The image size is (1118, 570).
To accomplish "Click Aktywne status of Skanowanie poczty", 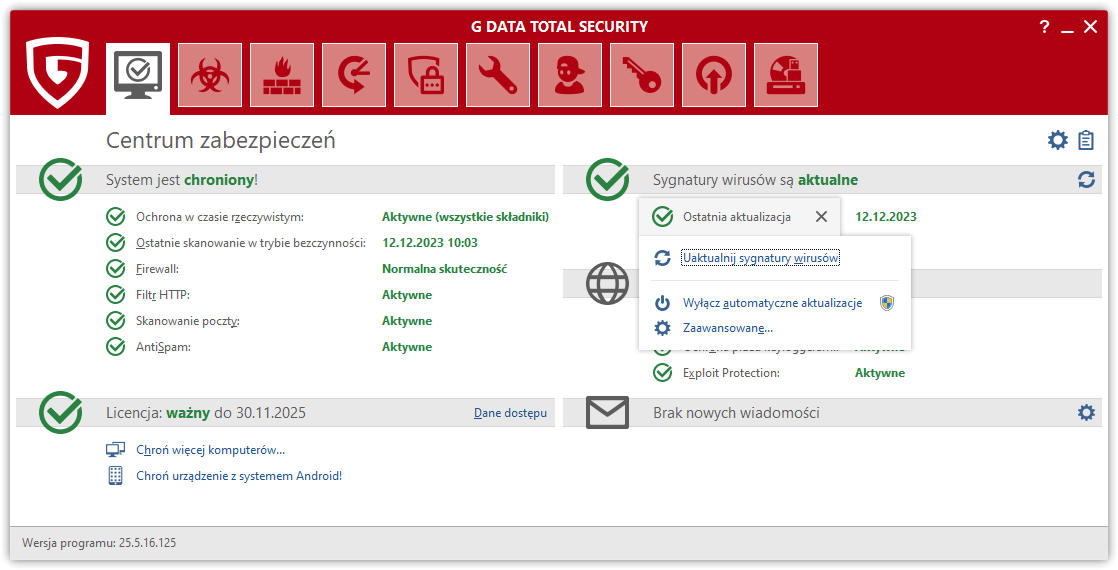I will pos(406,321).
